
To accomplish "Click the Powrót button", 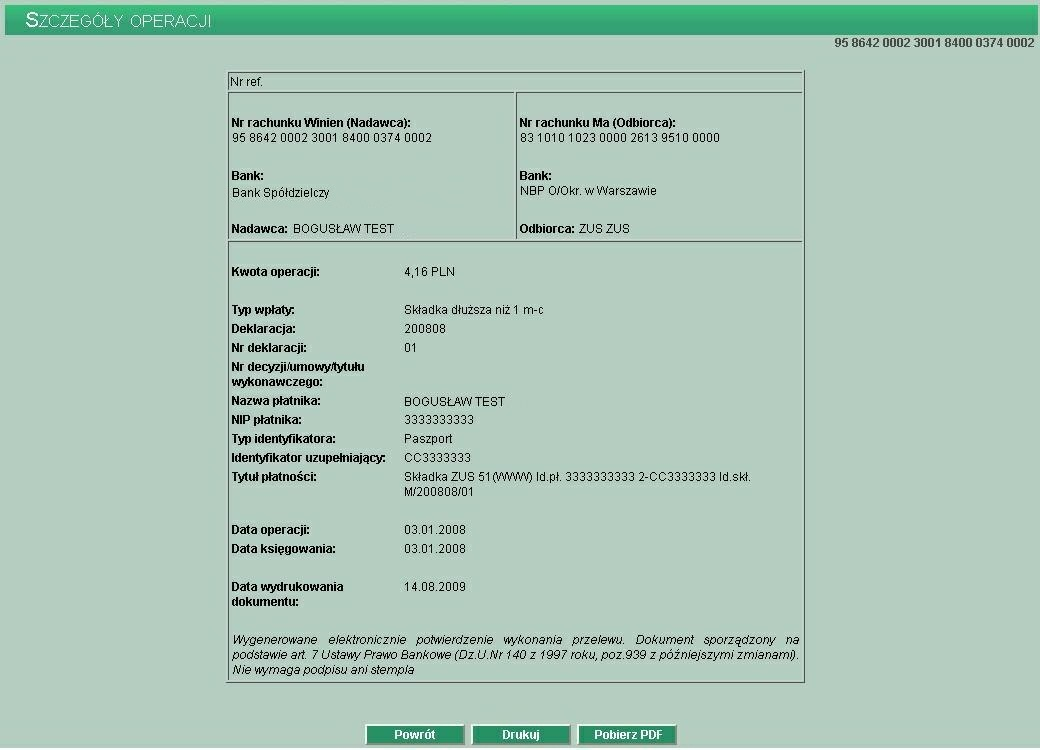I will coord(415,734).
